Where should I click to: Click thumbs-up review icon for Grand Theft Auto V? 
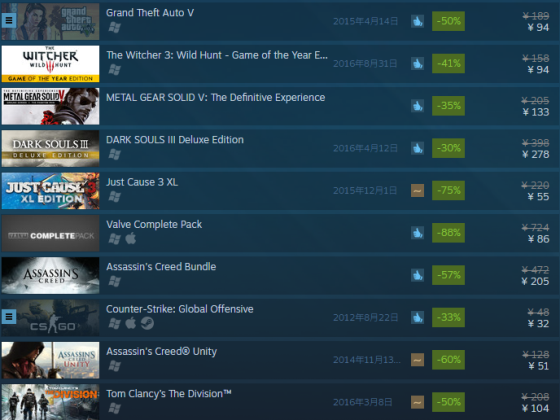pyautogui.click(x=417, y=21)
